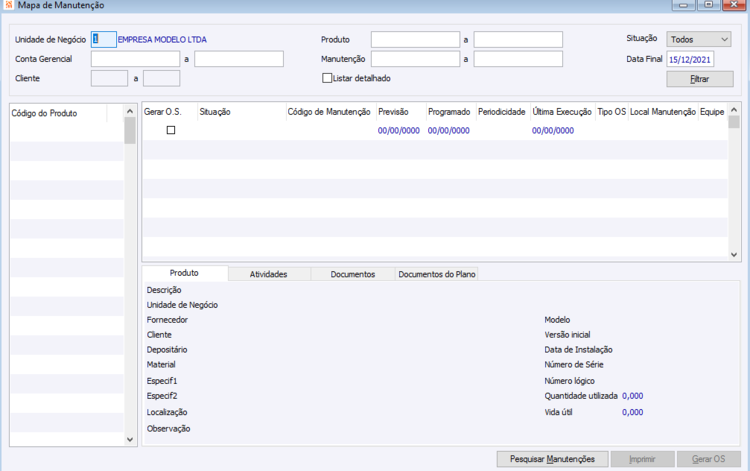
Task: Click the Programado column header
Action: click(x=451, y=112)
